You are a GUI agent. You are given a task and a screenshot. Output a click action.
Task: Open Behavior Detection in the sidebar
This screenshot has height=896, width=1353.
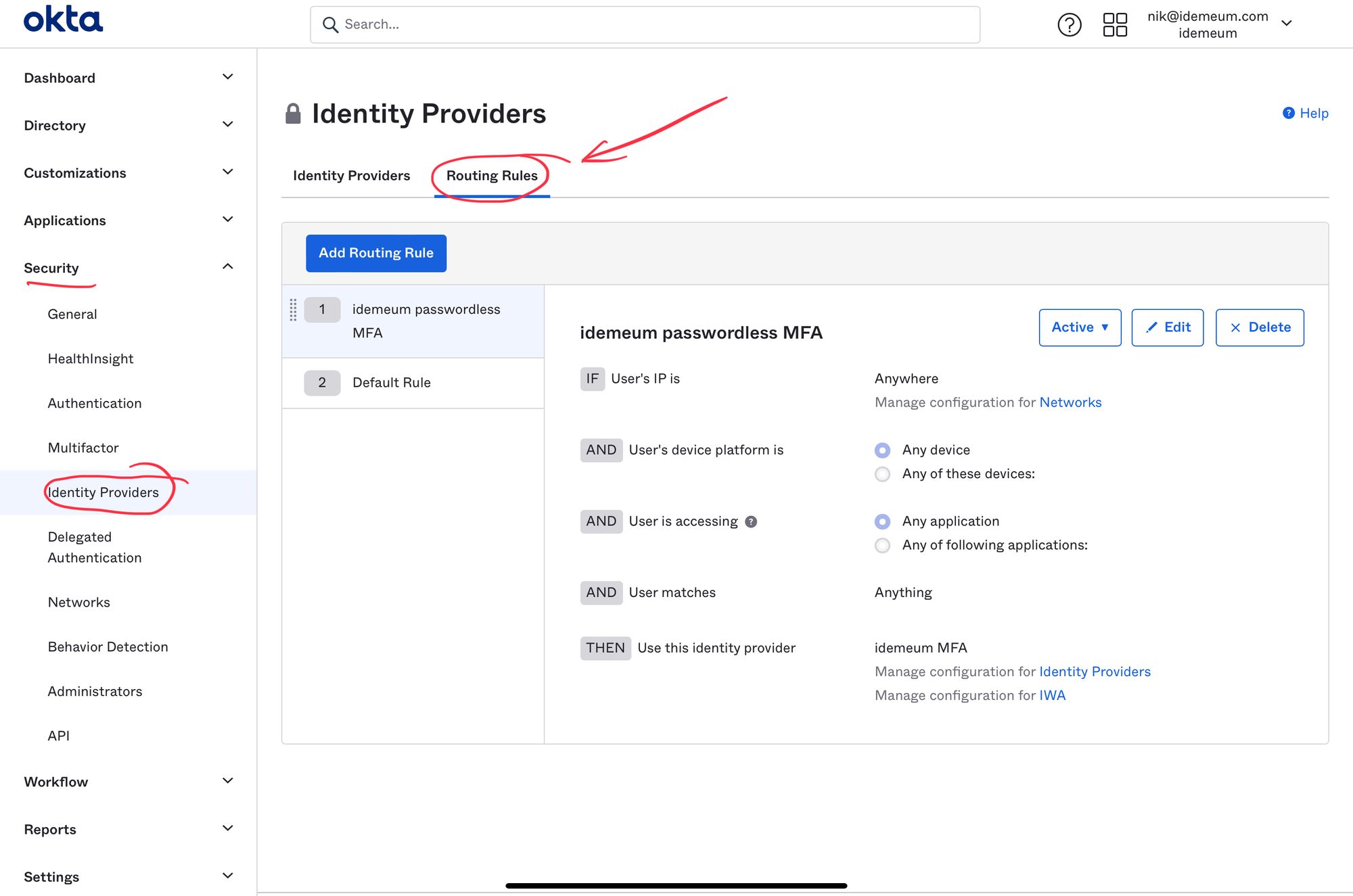click(108, 647)
